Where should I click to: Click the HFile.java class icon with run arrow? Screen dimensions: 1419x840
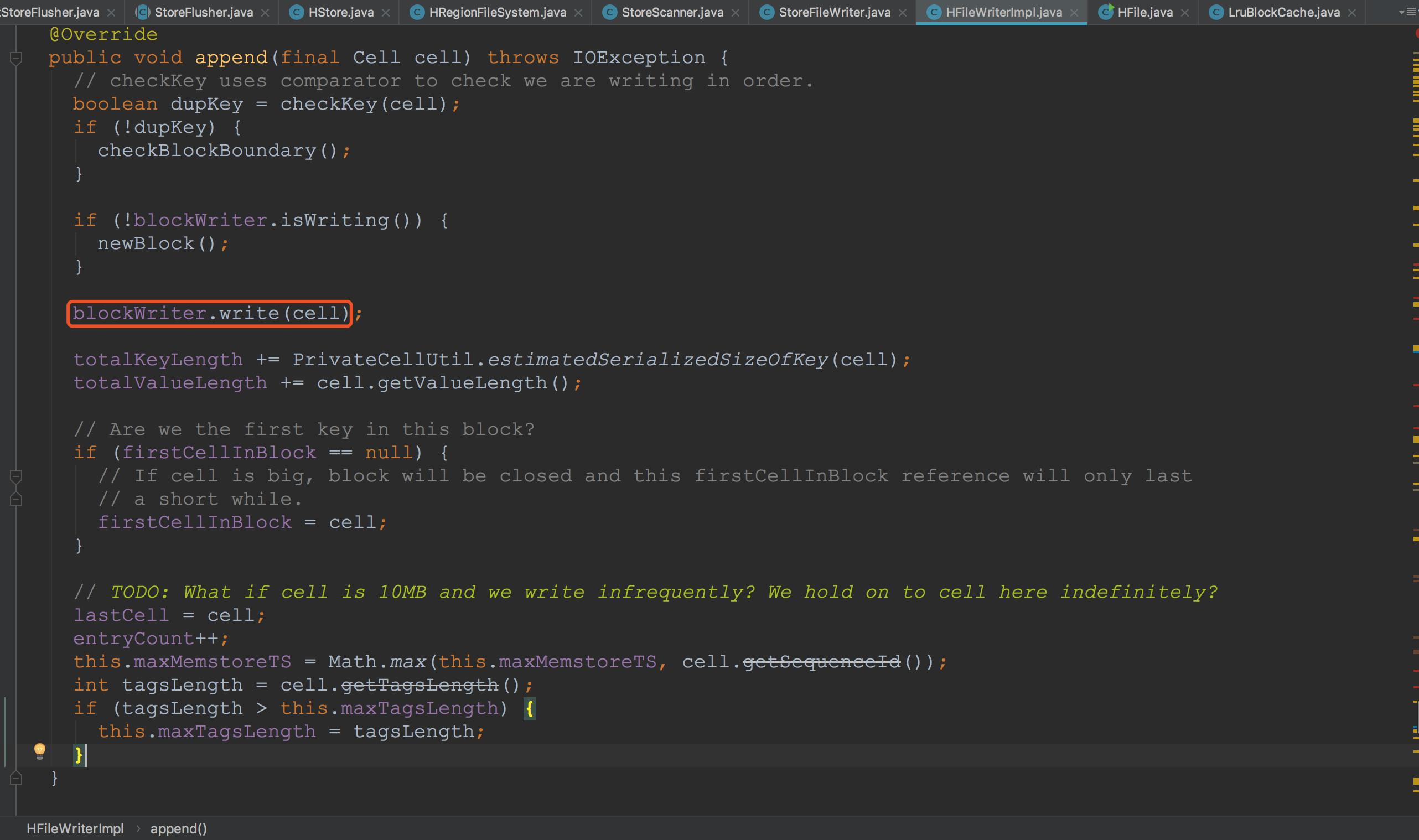pos(1106,12)
